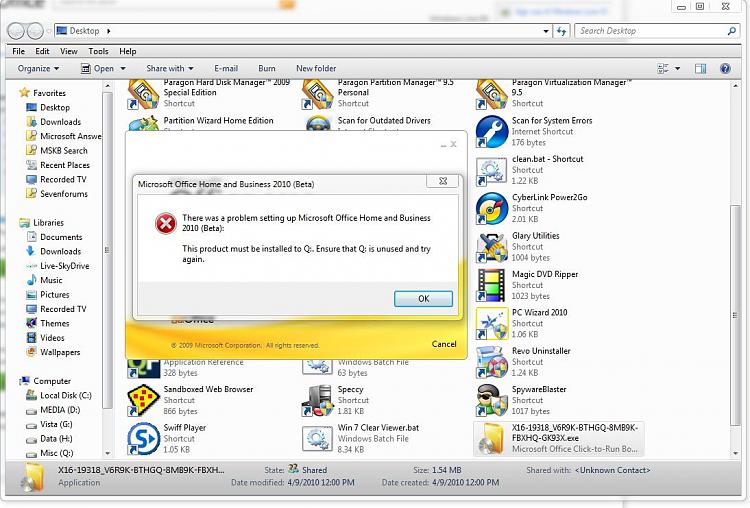The image size is (750, 508).
Task: Select Computer in navigation pane
Action: [x=52, y=381]
